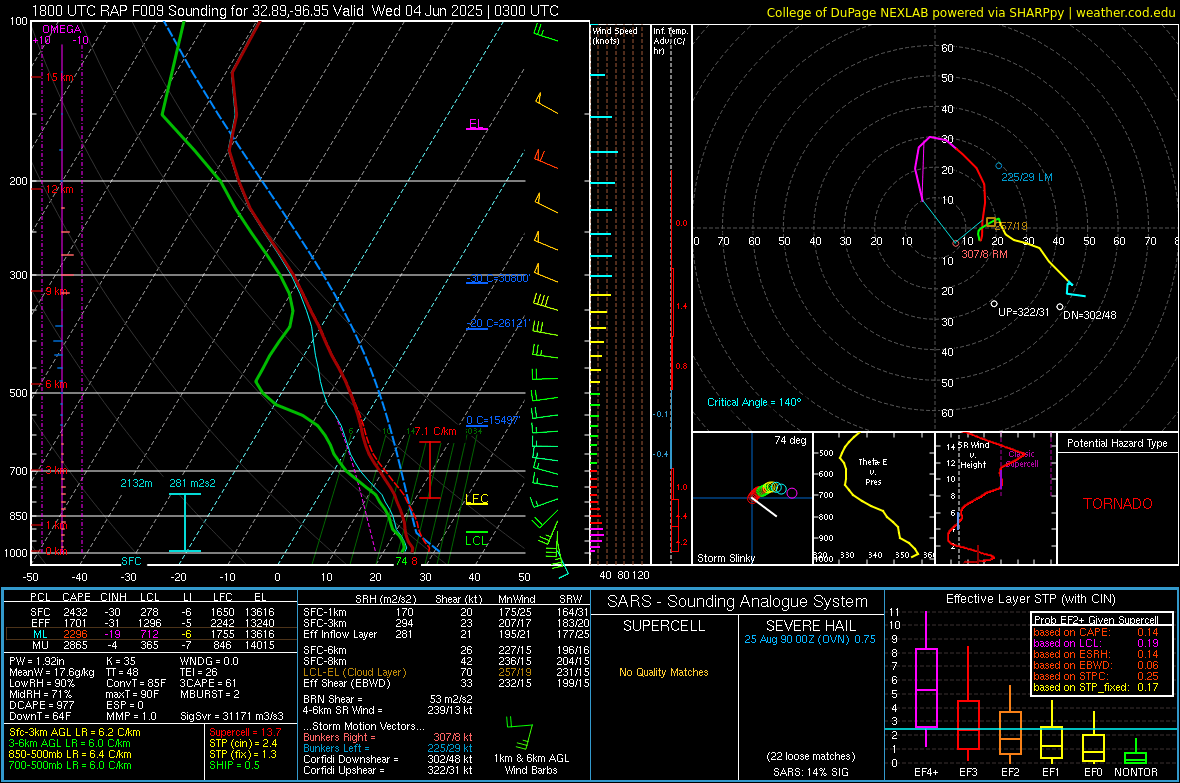The width and height of the screenshot is (1180, 783).
Task: Click the magenta Classic Supercell label
Action: coord(1022,459)
